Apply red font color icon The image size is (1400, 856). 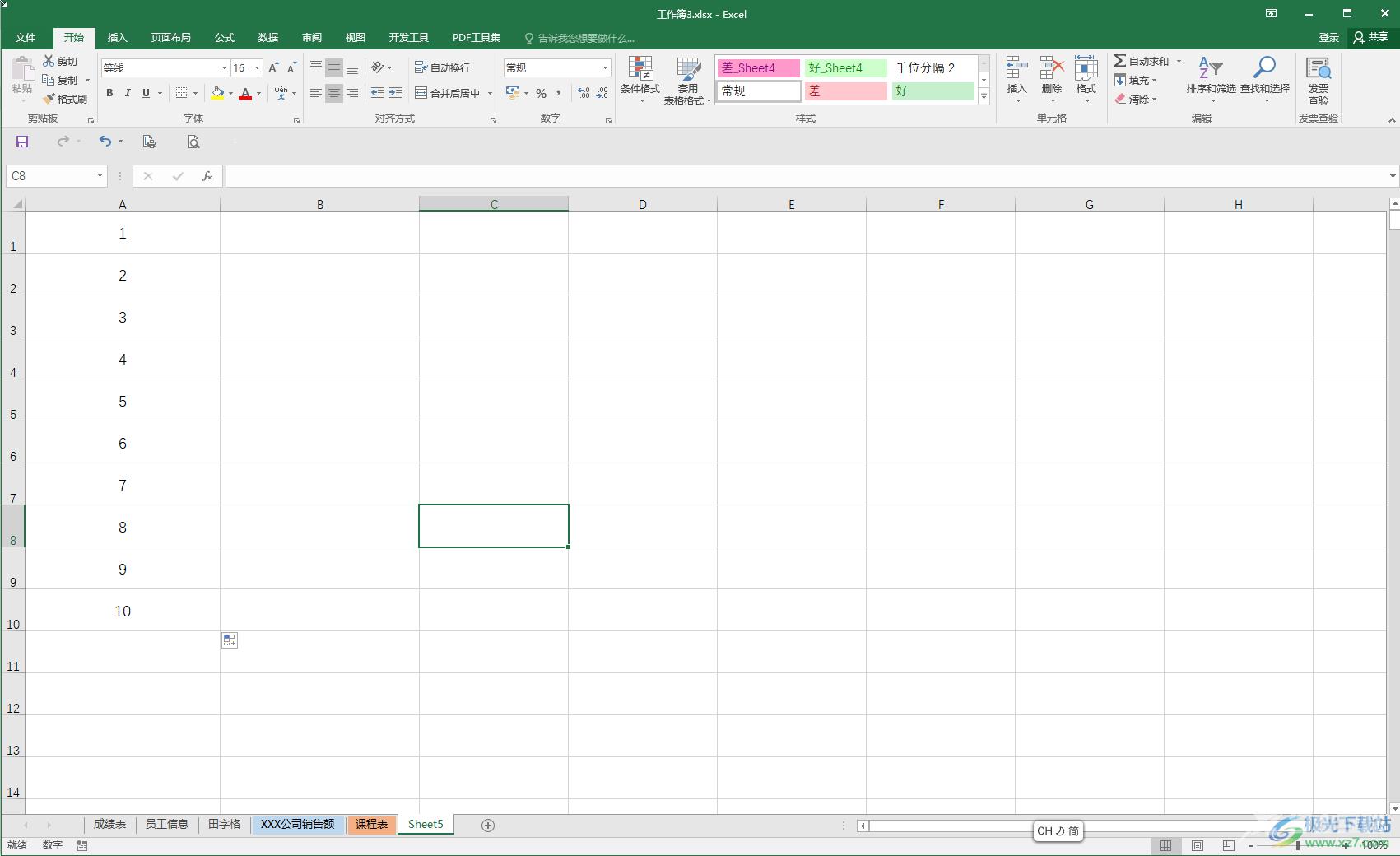(245, 93)
